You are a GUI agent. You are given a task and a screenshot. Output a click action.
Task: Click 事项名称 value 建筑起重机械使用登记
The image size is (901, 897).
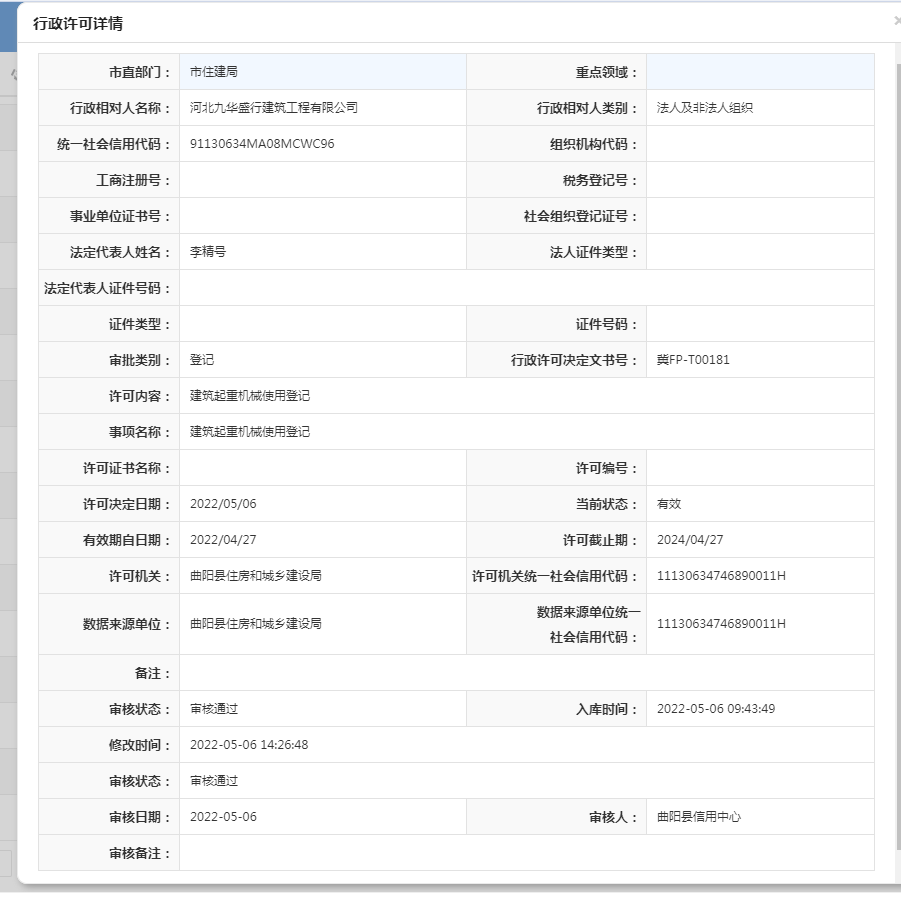click(250, 432)
